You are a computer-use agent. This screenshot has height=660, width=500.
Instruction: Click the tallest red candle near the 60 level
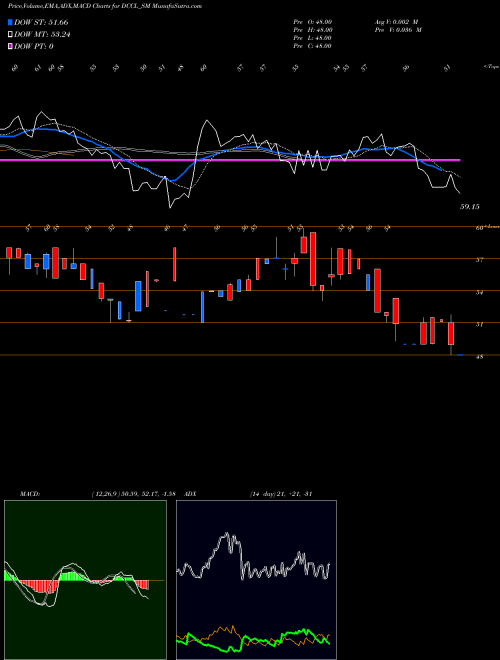coord(313,259)
